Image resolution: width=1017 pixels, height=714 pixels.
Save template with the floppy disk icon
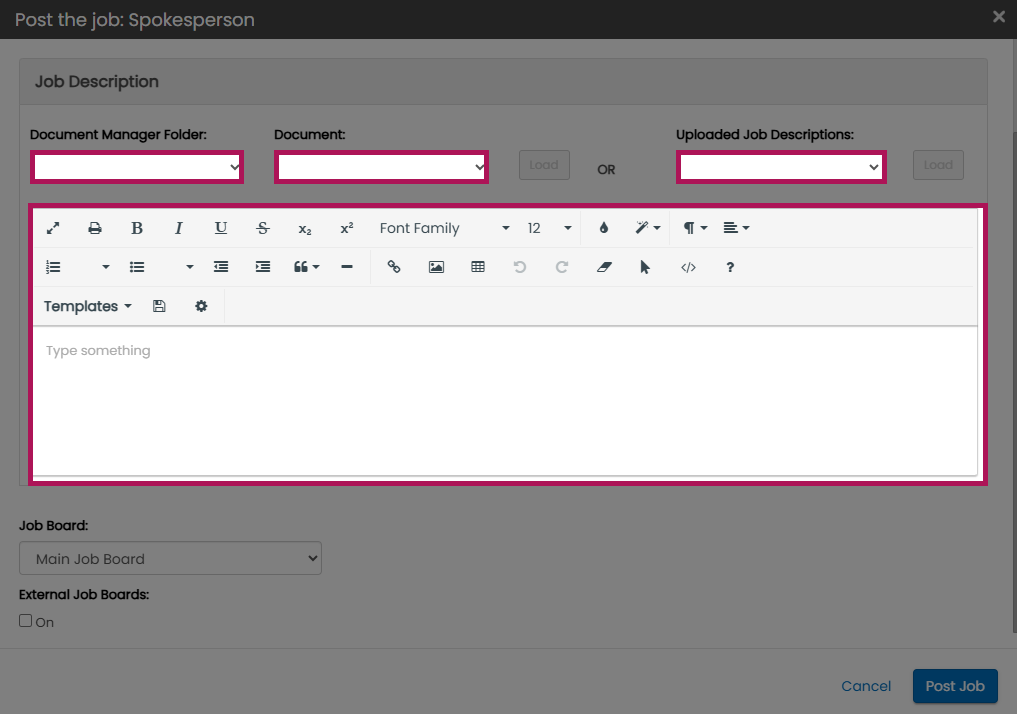[159, 306]
